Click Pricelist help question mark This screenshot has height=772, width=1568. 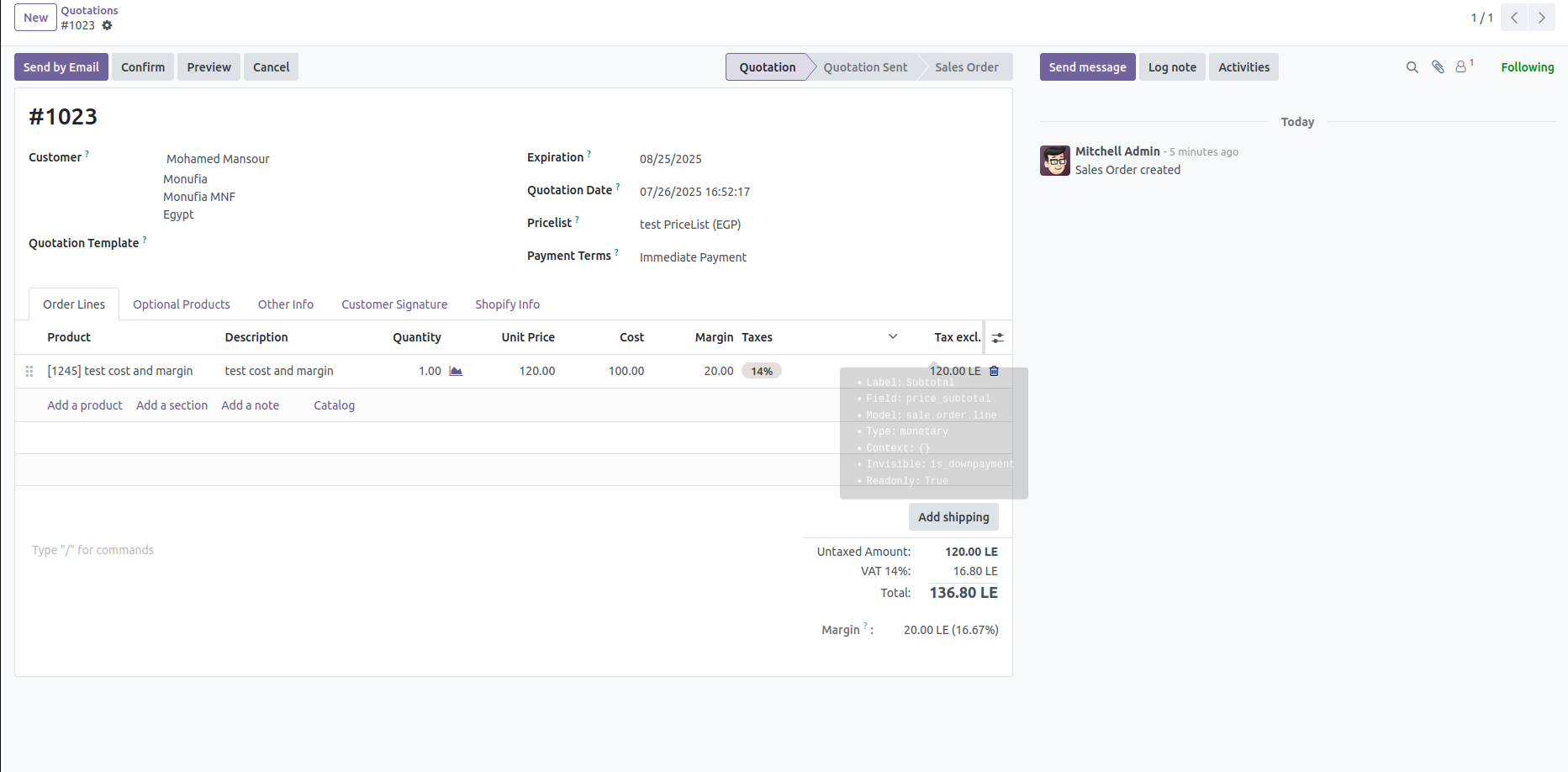point(577,219)
